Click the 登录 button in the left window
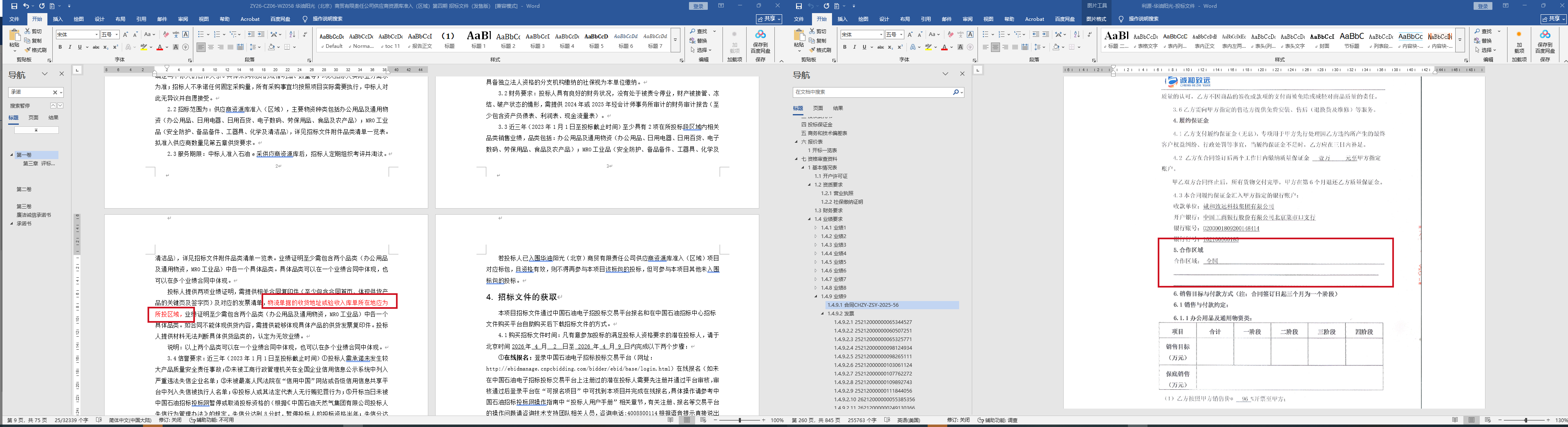The image size is (1568, 427). point(698,6)
